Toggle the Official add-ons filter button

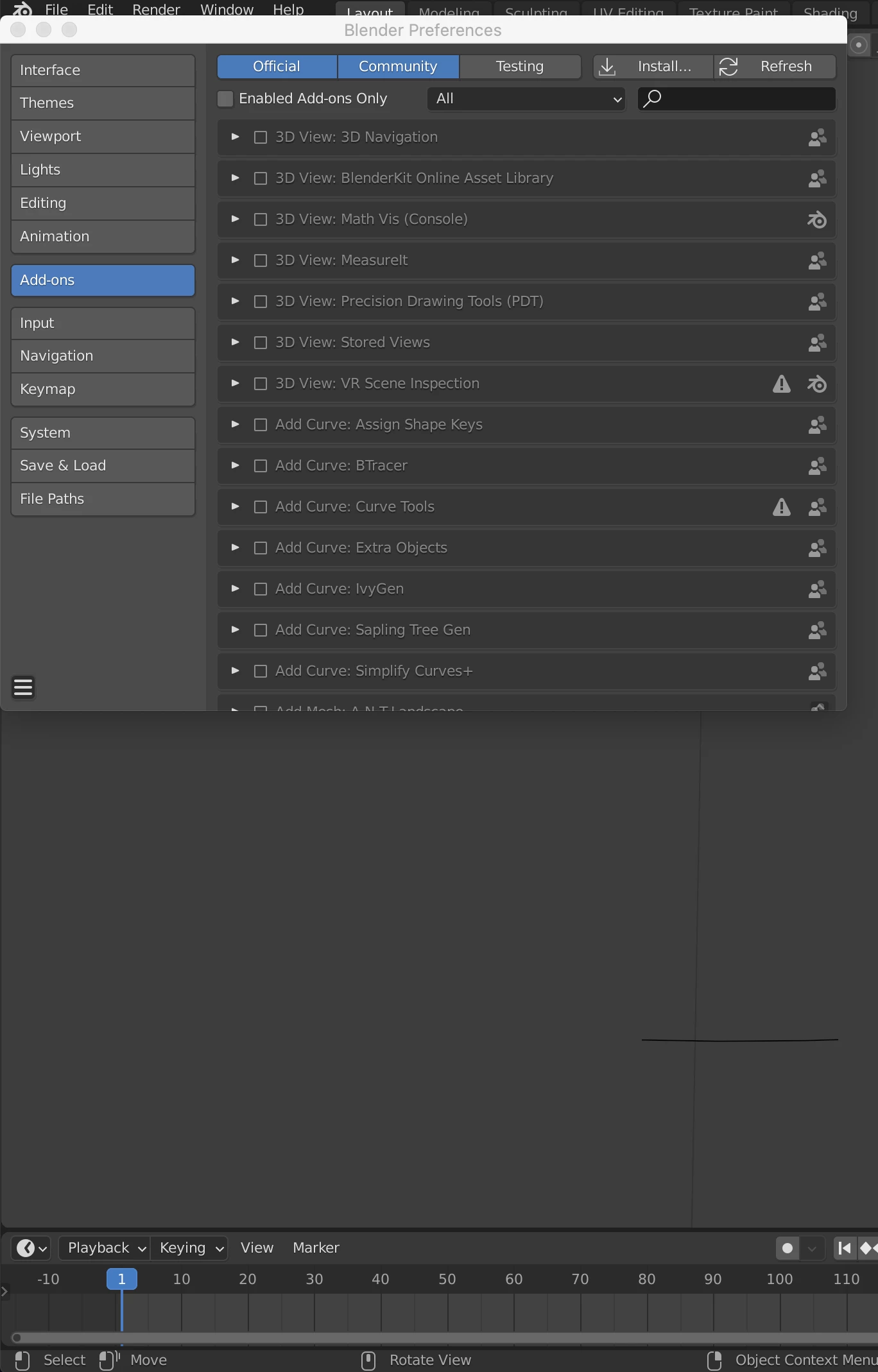click(277, 66)
